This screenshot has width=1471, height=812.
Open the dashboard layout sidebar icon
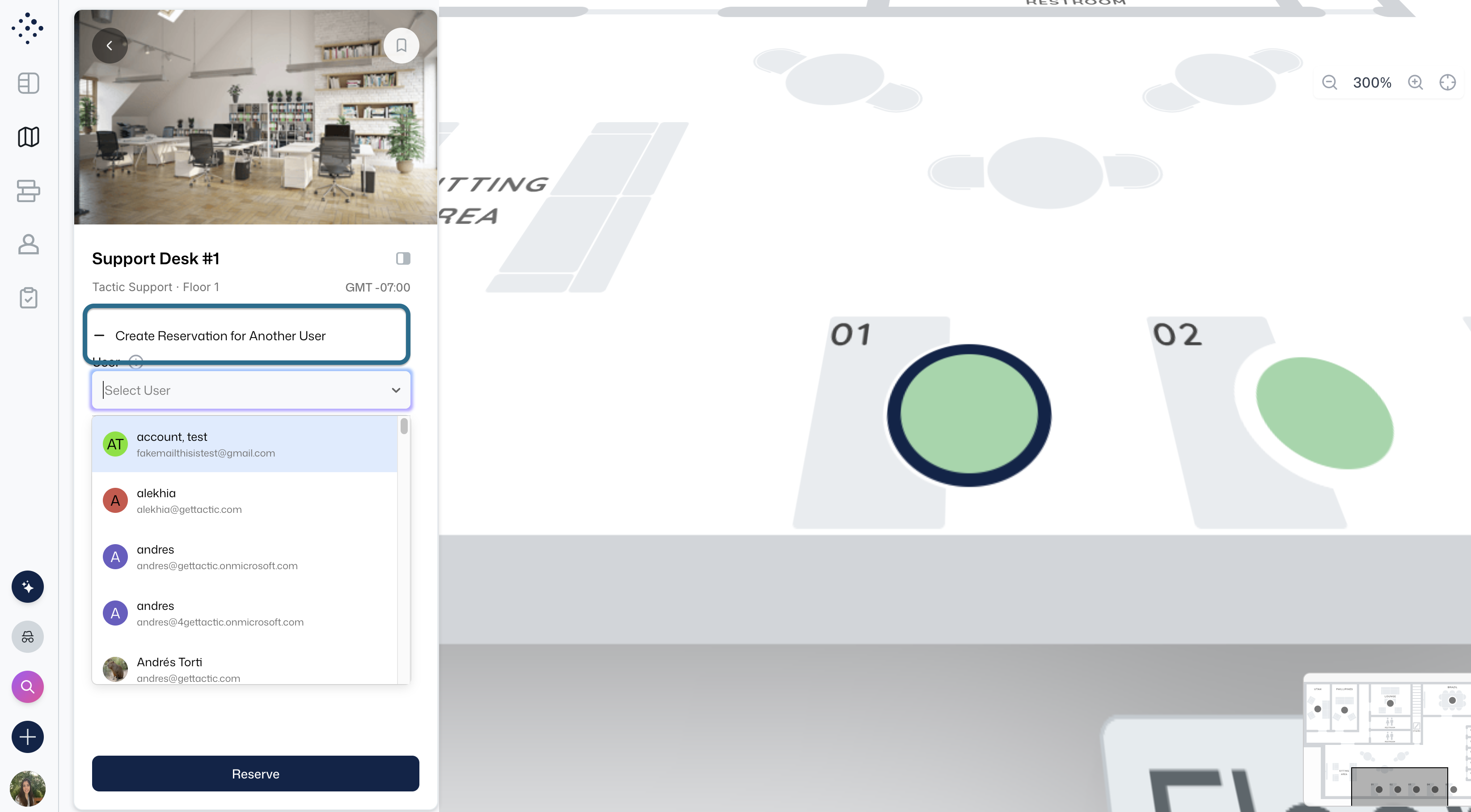[28, 83]
